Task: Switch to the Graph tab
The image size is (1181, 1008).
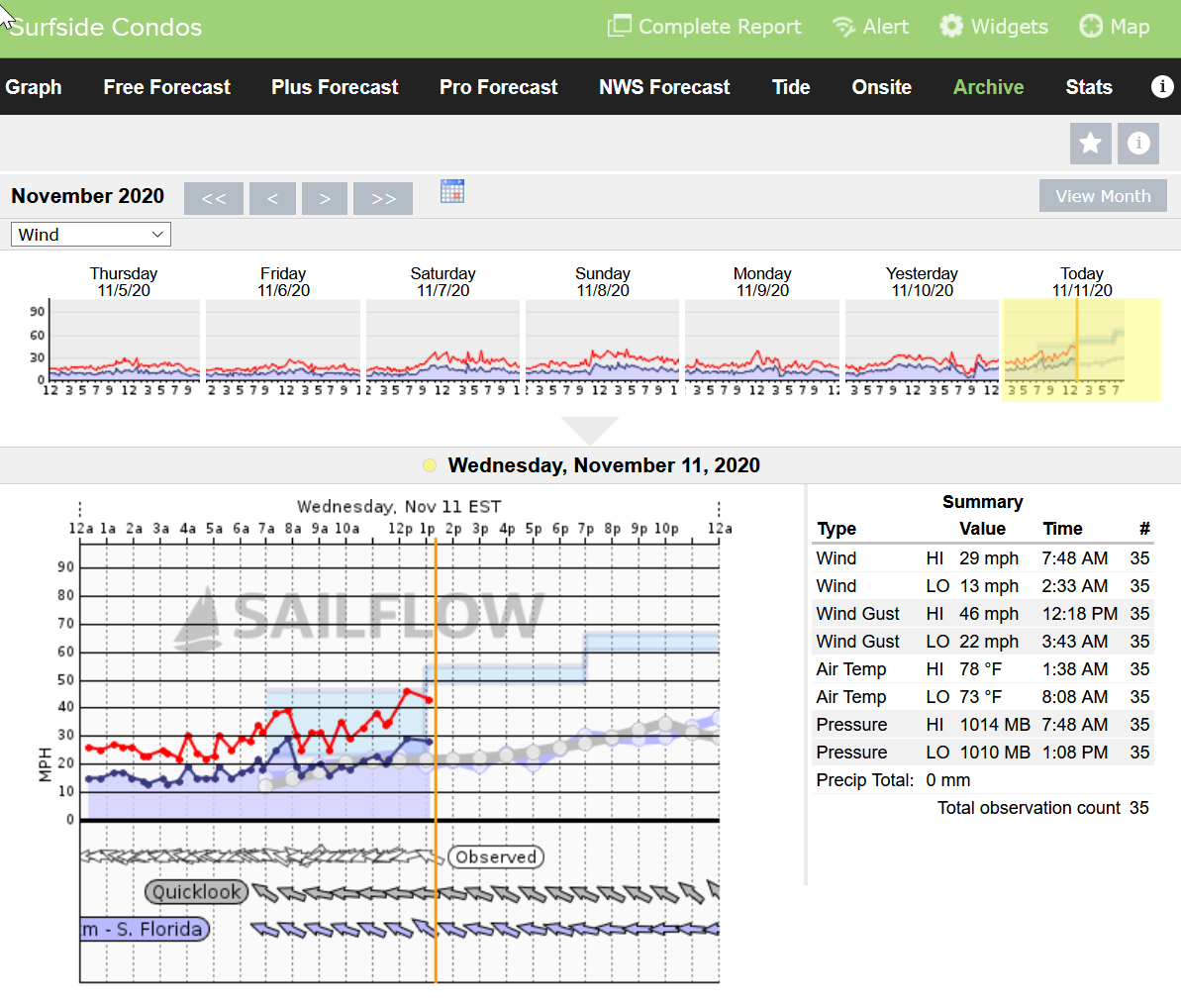Action: (33, 86)
